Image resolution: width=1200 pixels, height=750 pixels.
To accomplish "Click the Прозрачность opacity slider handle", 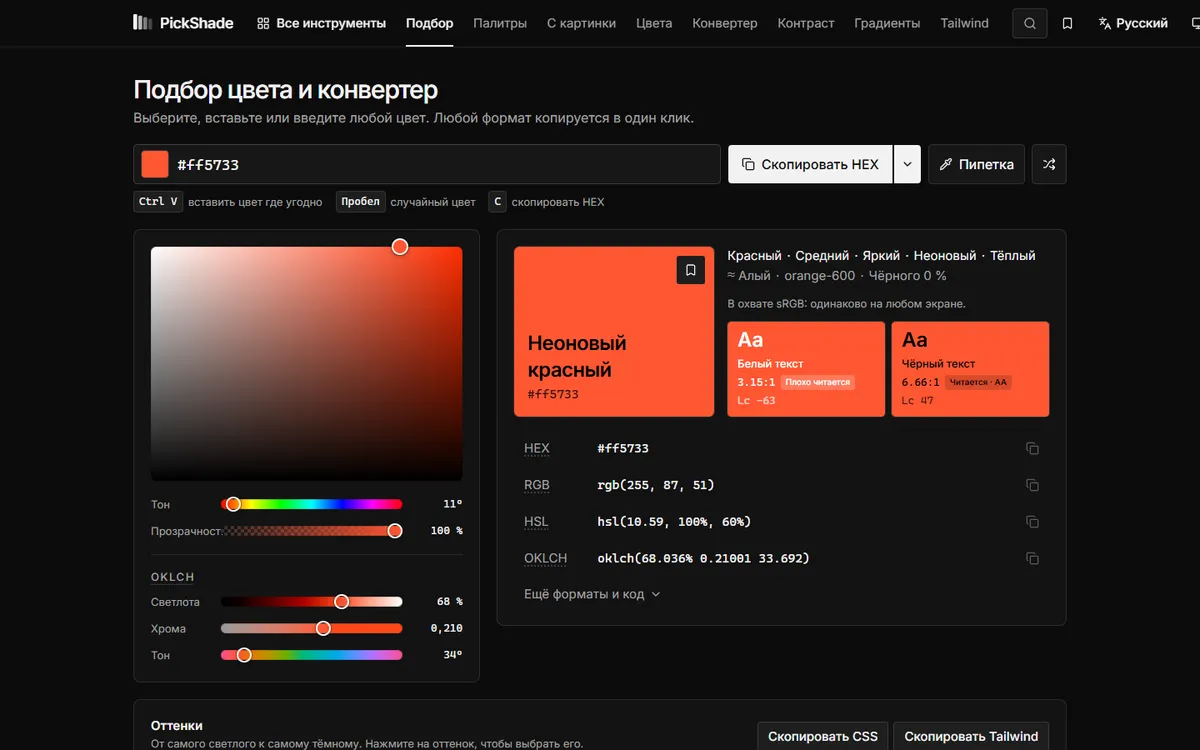I will (395, 531).
